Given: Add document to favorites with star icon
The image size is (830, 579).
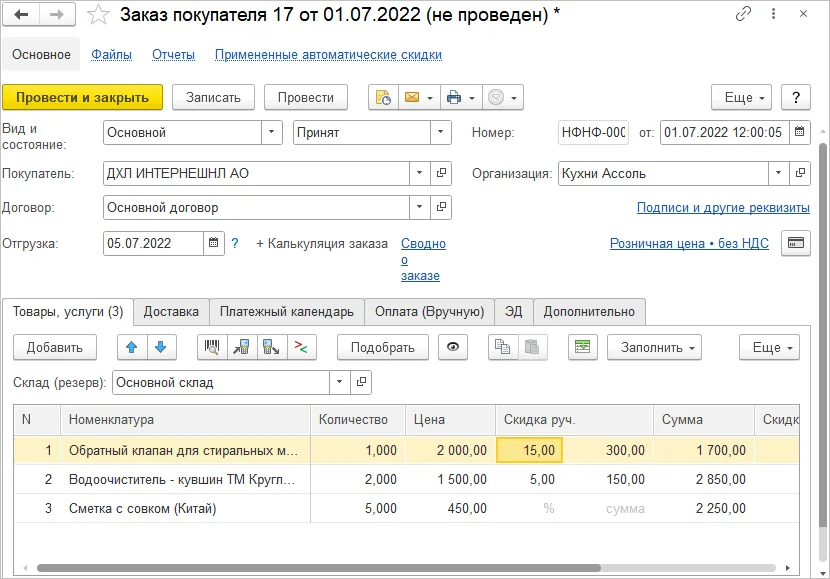Looking at the screenshot, I should [x=98, y=15].
